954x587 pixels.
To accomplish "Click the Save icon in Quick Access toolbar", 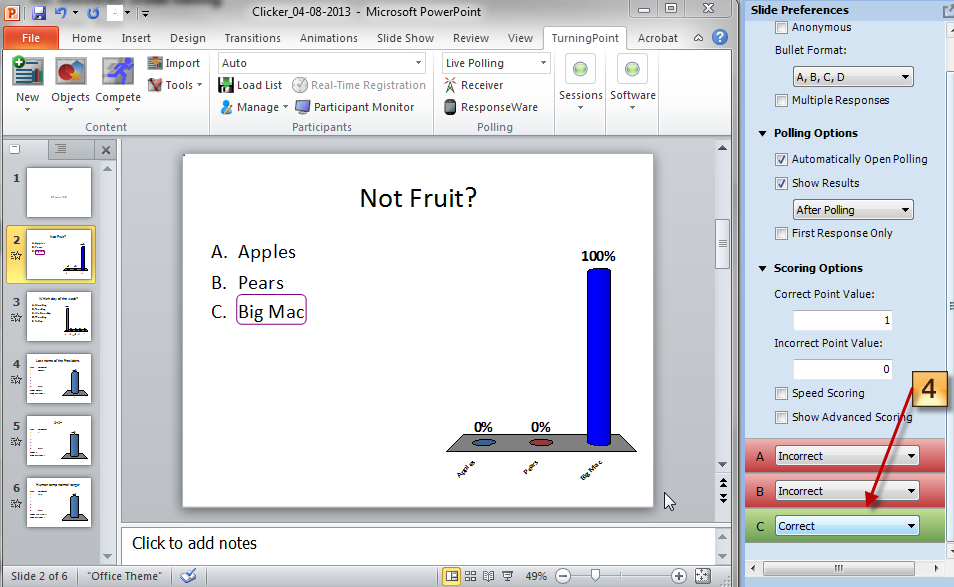I will point(40,12).
